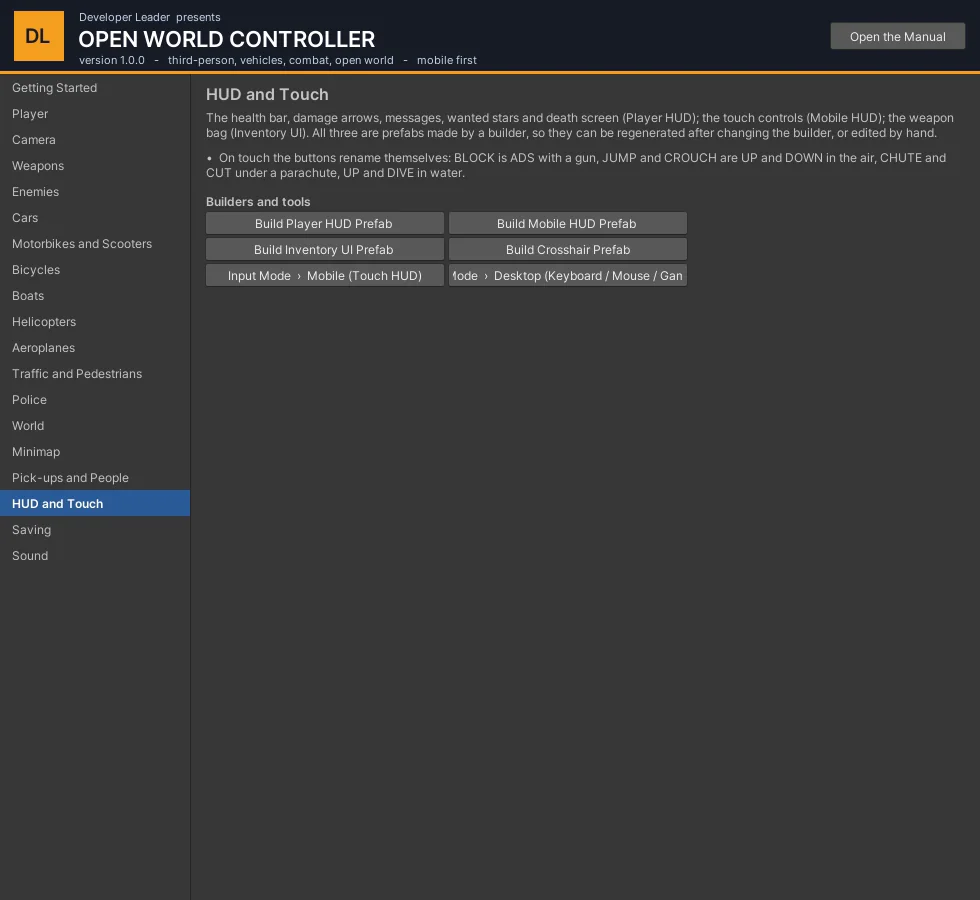980x900 pixels.
Task: Click the orange DL logo icon
Action: [x=39, y=36]
